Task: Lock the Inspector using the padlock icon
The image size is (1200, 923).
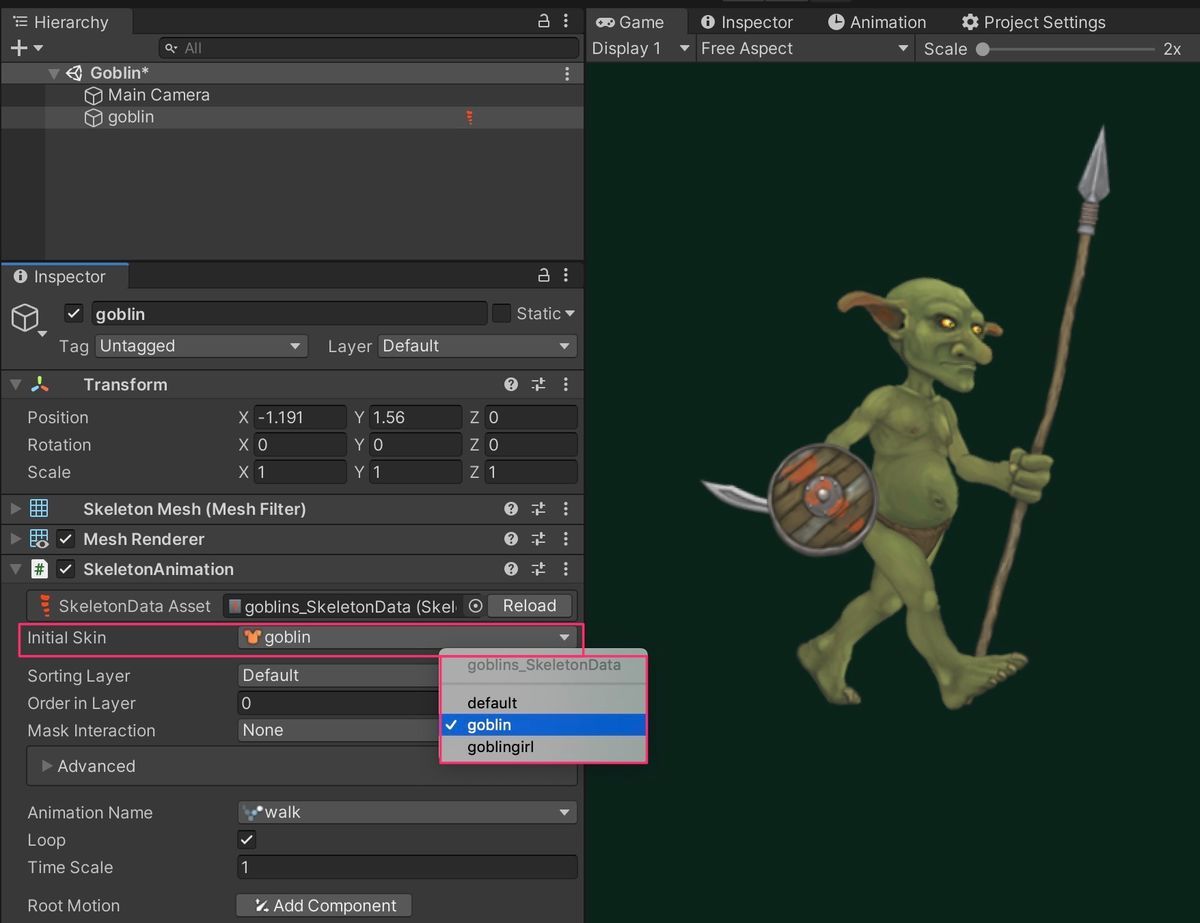Action: coord(543,275)
